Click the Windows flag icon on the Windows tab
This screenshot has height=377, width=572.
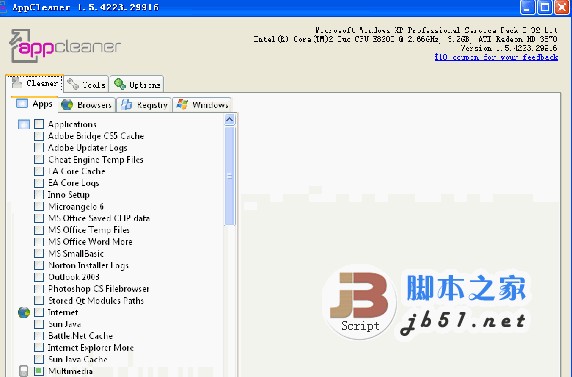coord(182,105)
